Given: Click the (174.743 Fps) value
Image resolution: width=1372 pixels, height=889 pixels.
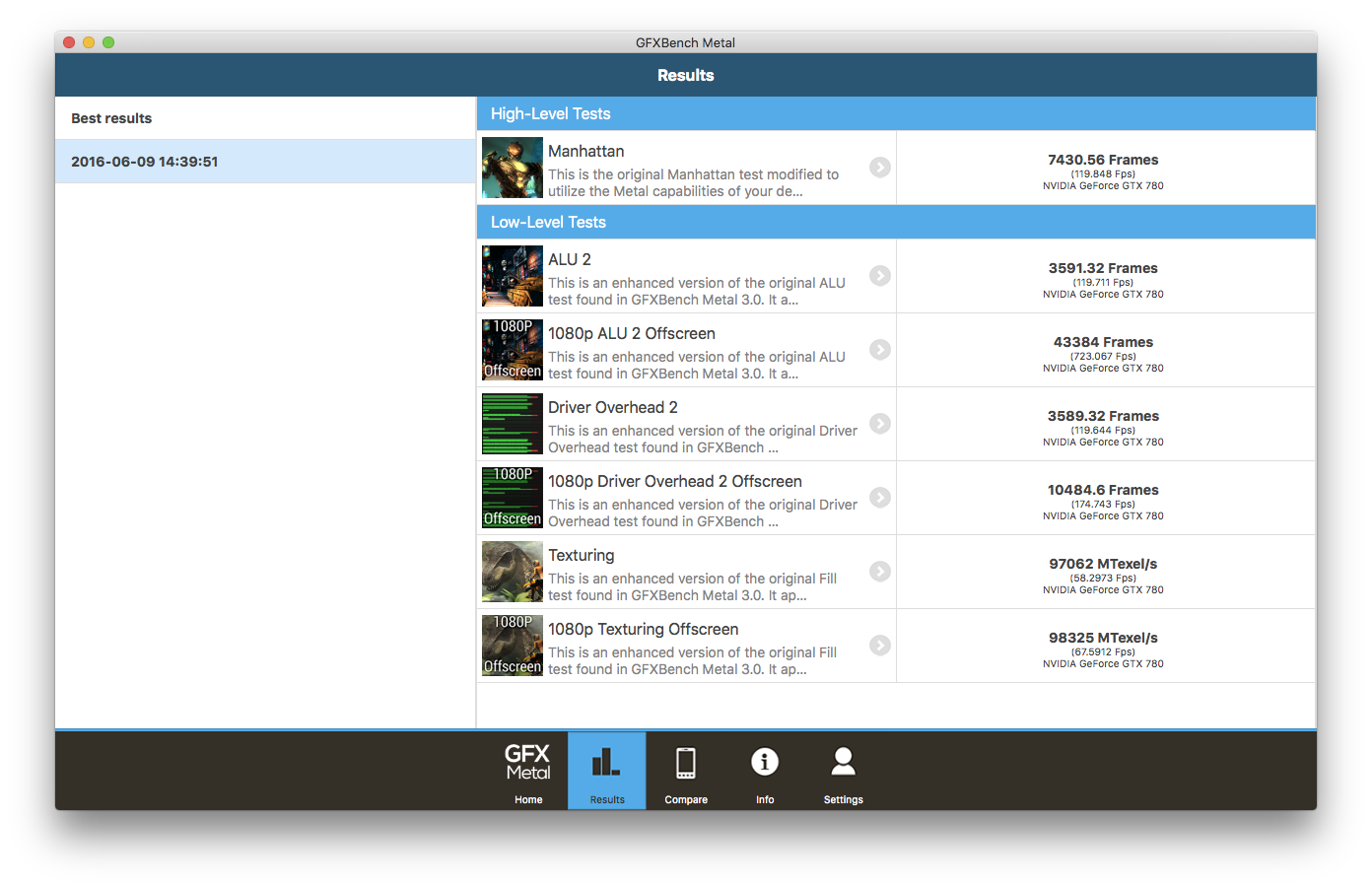Looking at the screenshot, I should [x=1103, y=505].
